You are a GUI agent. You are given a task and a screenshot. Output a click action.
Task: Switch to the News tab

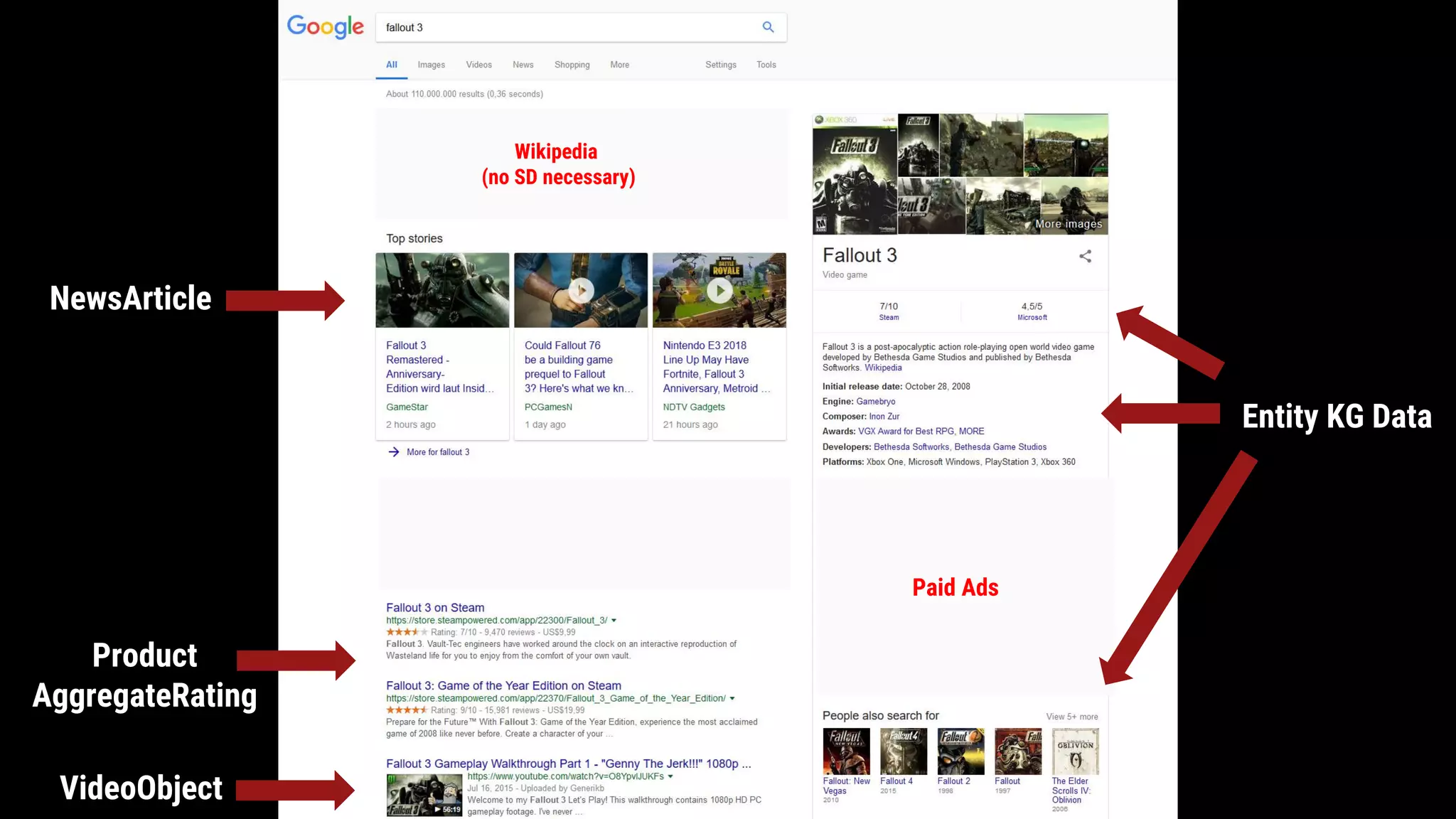click(x=523, y=65)
